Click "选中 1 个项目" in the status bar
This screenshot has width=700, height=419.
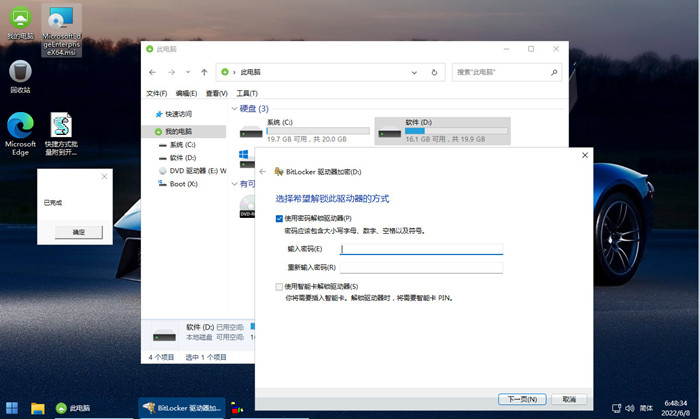click(x=206, y=357)
